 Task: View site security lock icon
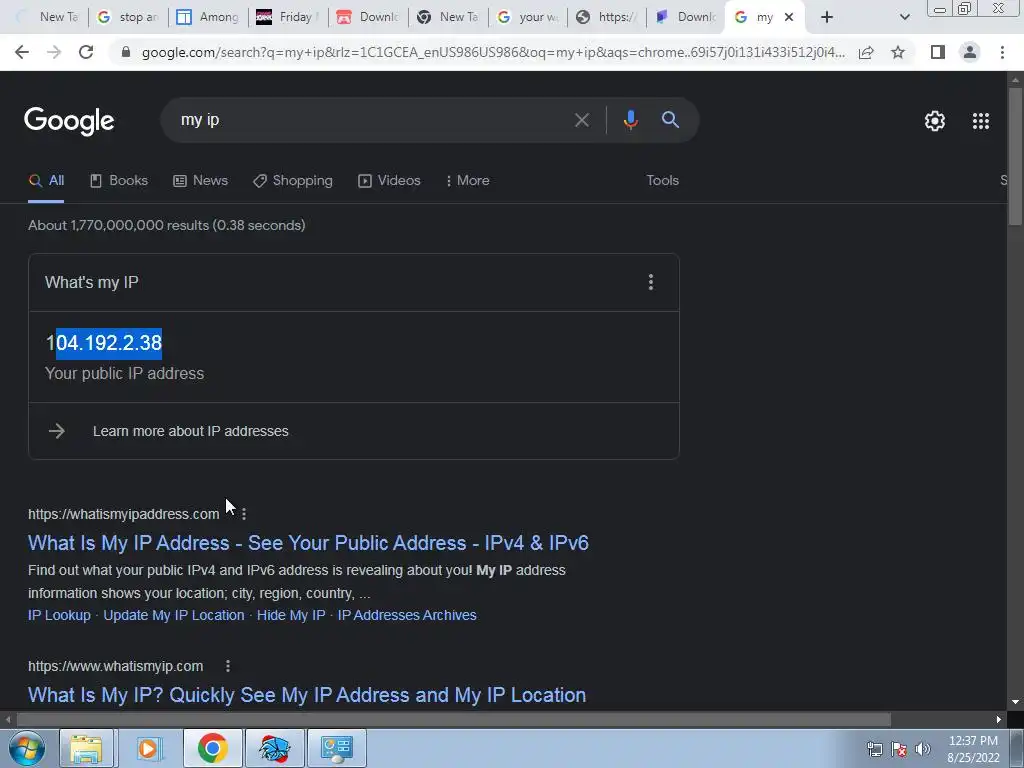tap(126, 52)
